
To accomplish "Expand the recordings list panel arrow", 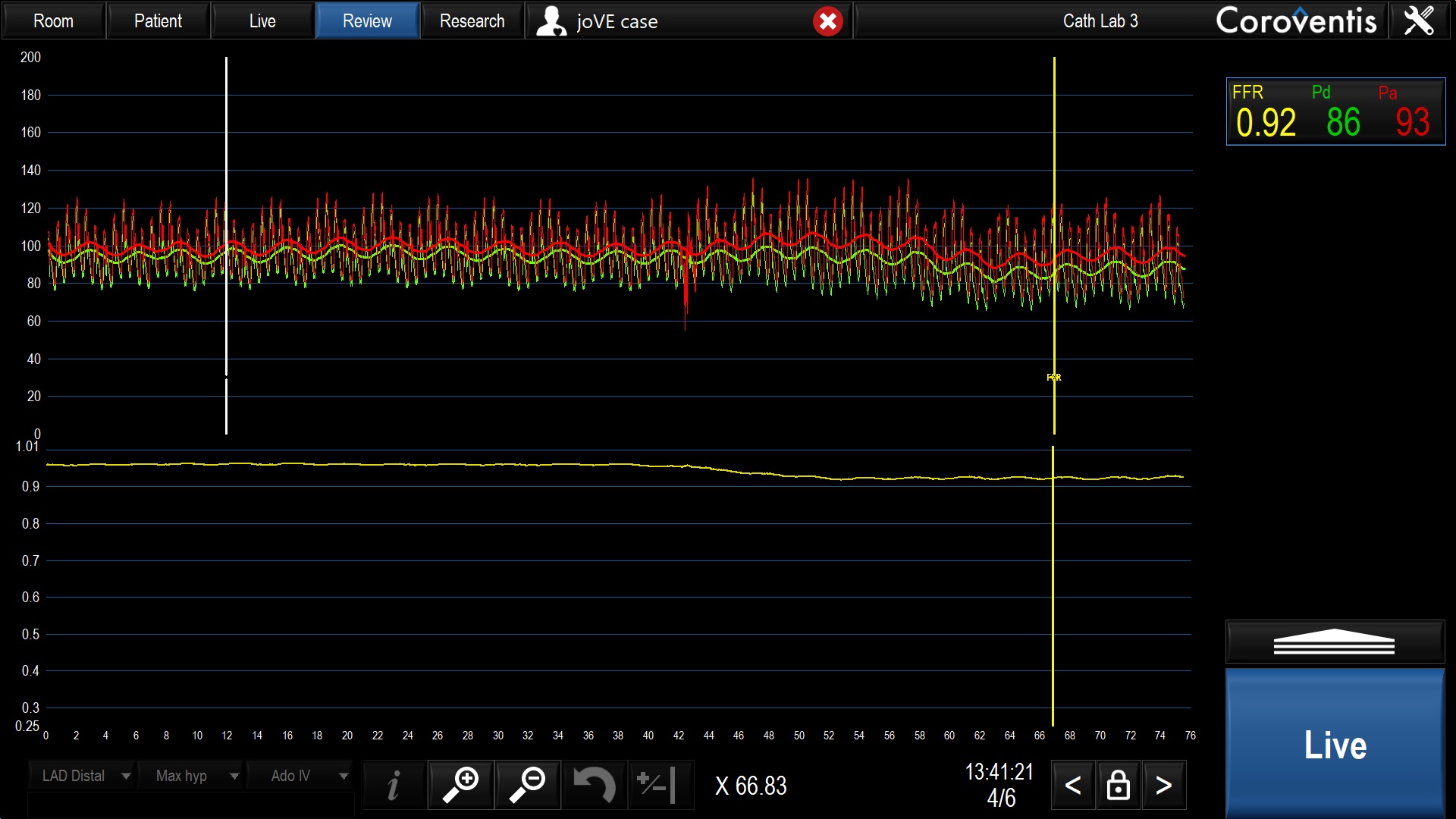I will [x=1334, y=642].
